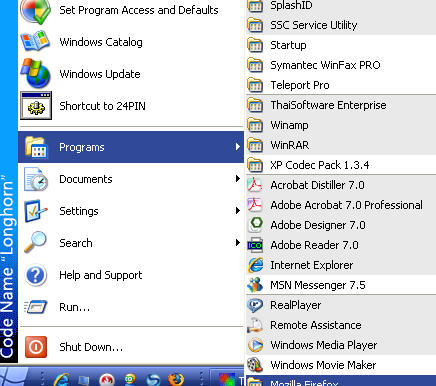Click the Settings checklist icon

[36, 211]
